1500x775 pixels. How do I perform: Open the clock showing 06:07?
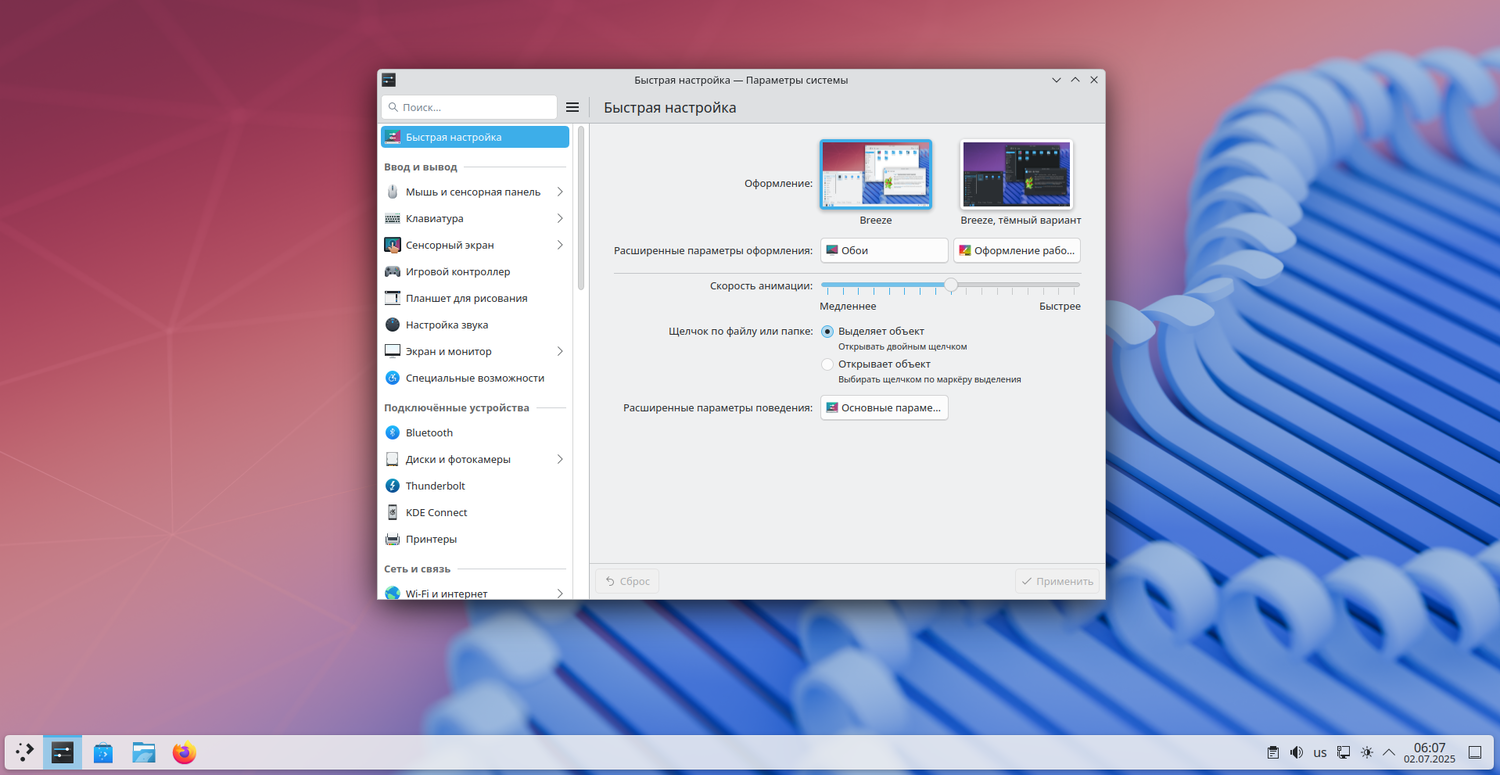[x=1430, y=752]
